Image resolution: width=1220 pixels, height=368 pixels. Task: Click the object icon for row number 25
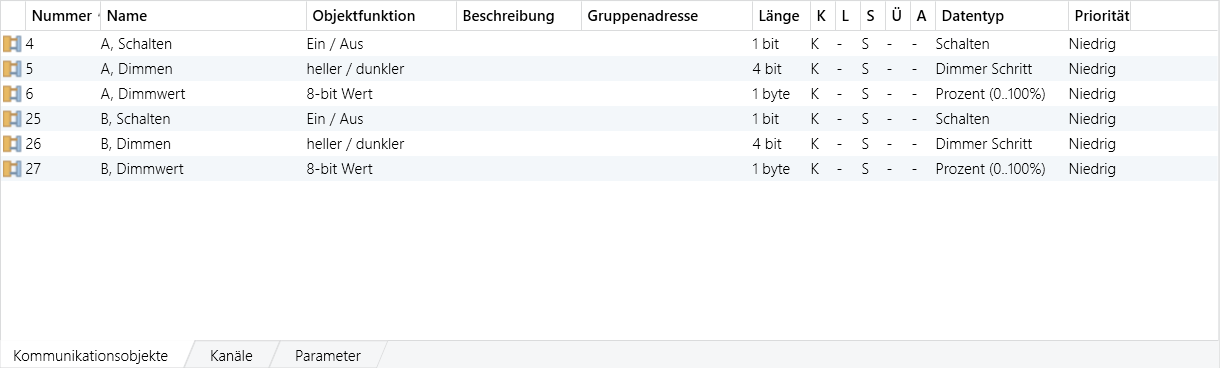pos(12,119)
